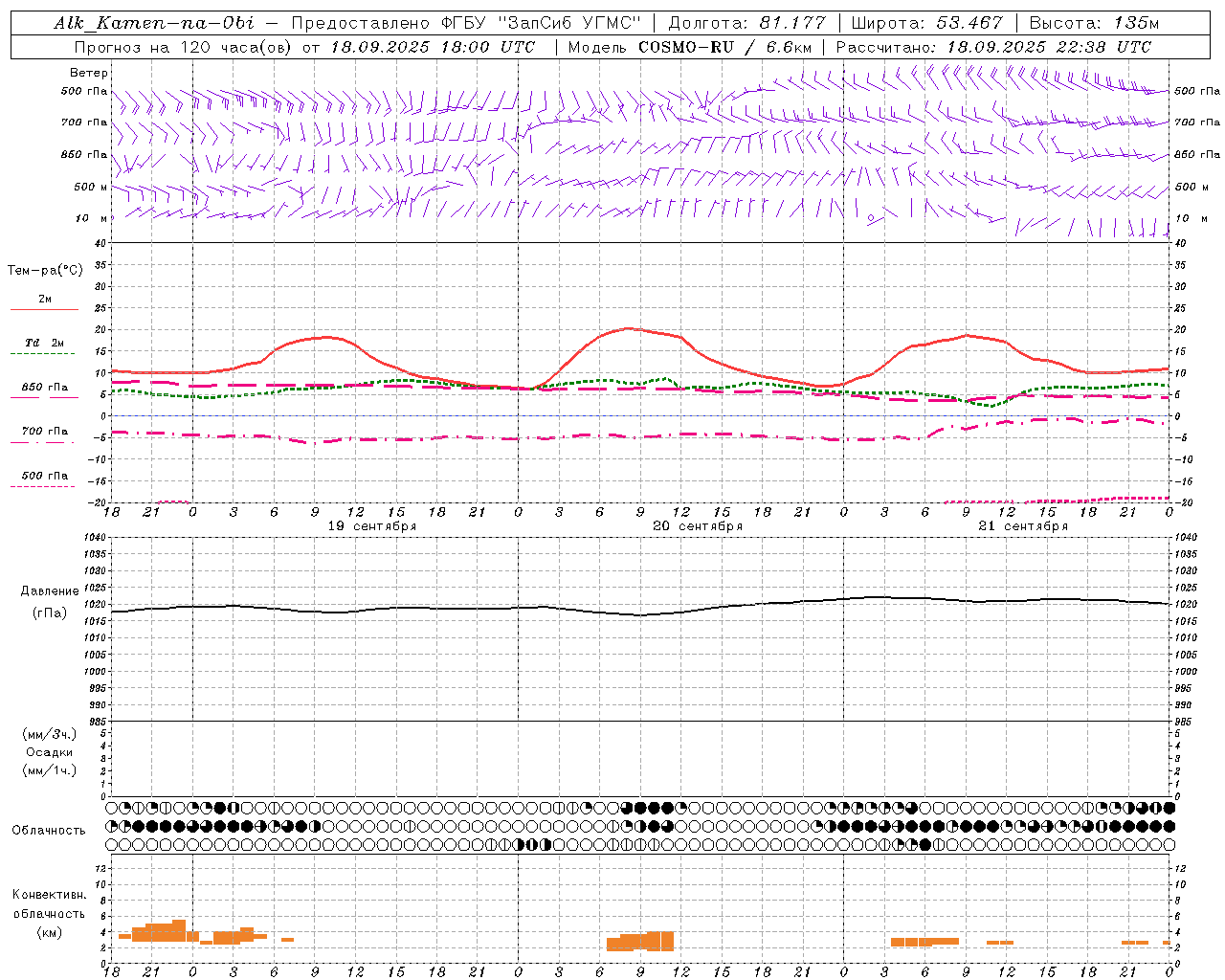Click the orange convective cloud bars on 20 сентября
1225x980 pixels.
point(640,942)
